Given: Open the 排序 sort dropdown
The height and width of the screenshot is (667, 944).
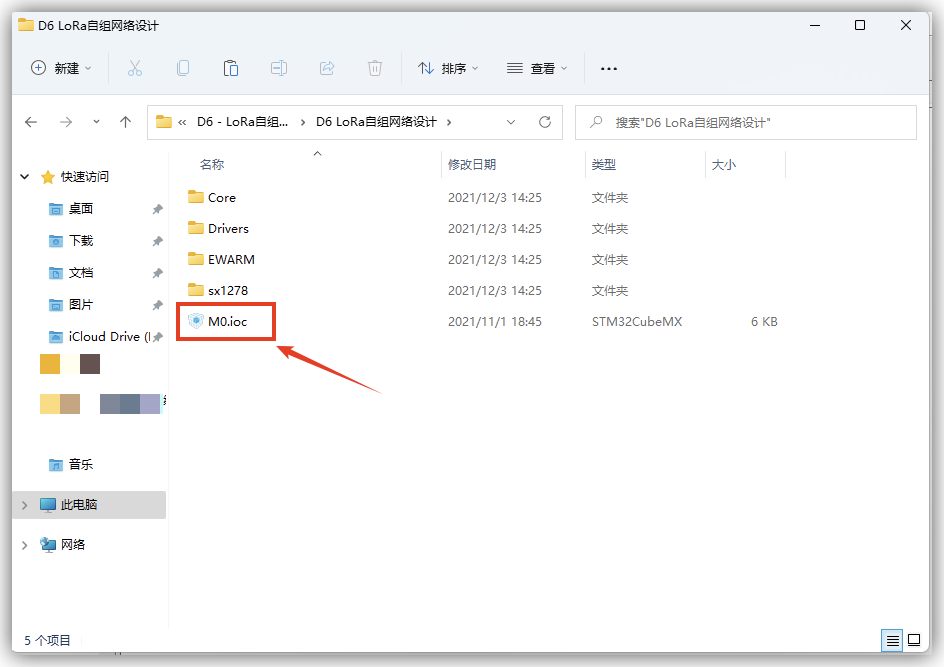Looking at the screenshot, I should coord(448,69).
